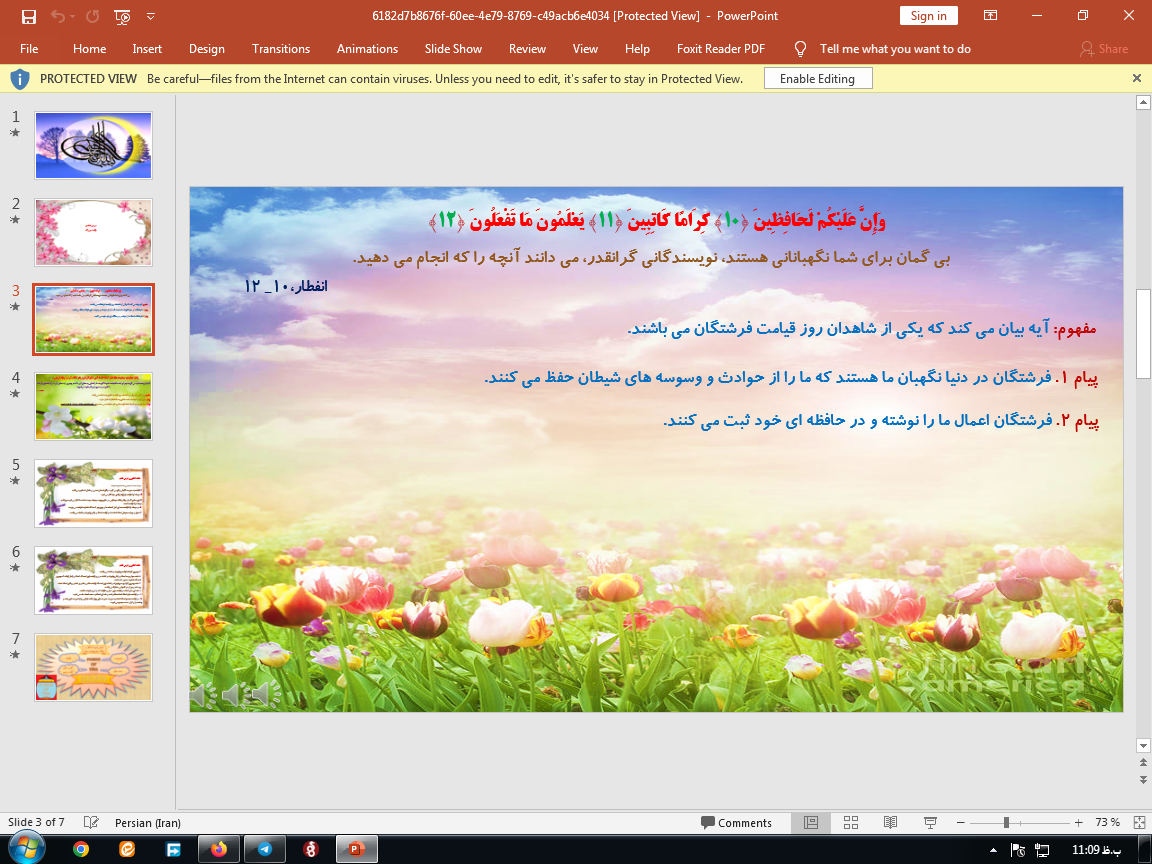Toggle Normal view button in status bar
The height and width of the screenshot is (864, 1152).
[x=811, y=822]
